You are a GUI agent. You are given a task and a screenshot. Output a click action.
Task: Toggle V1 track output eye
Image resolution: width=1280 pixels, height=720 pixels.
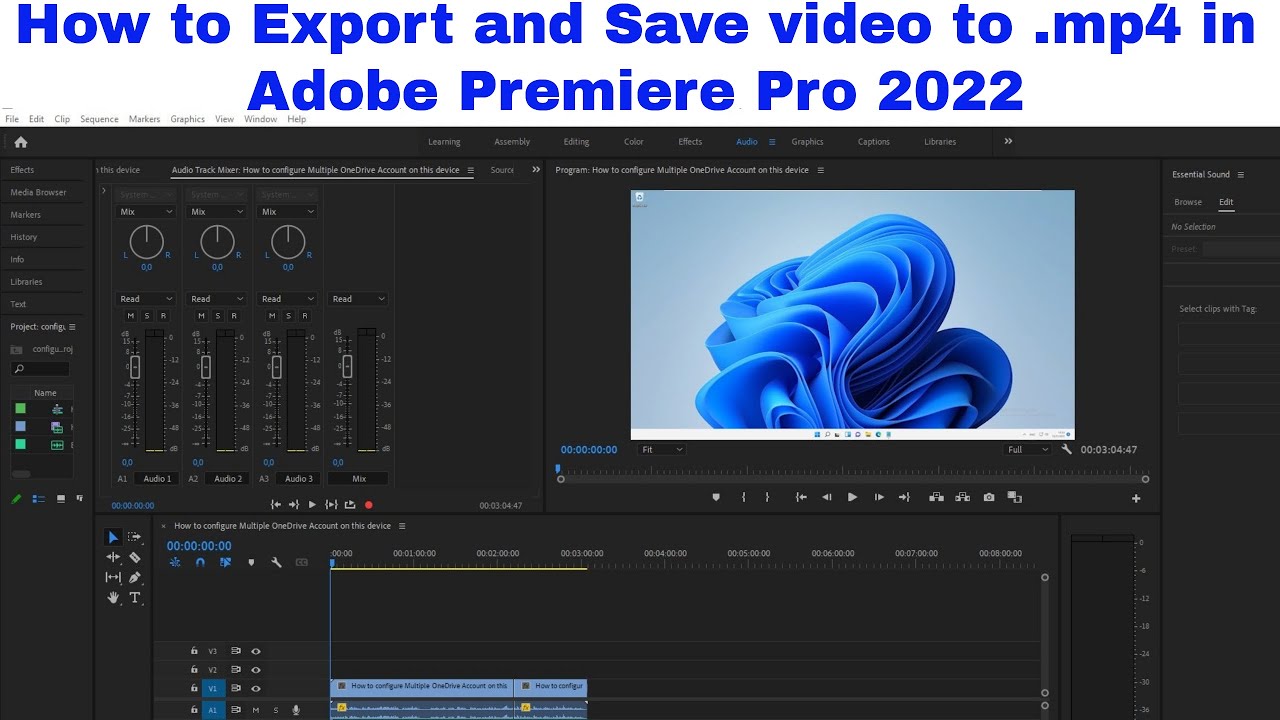point(256,689)
